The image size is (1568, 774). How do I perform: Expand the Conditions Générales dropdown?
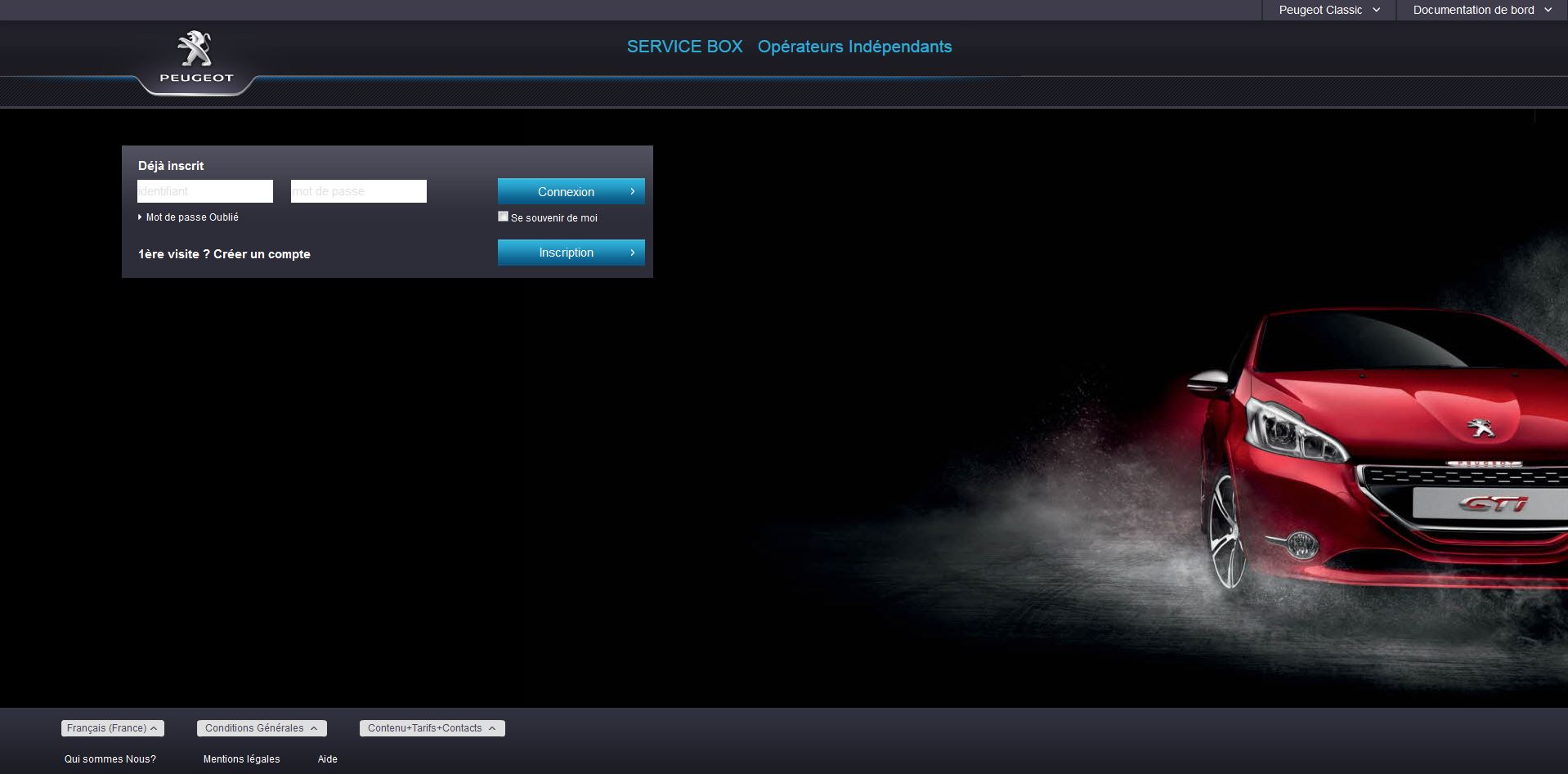pos(261,728)
